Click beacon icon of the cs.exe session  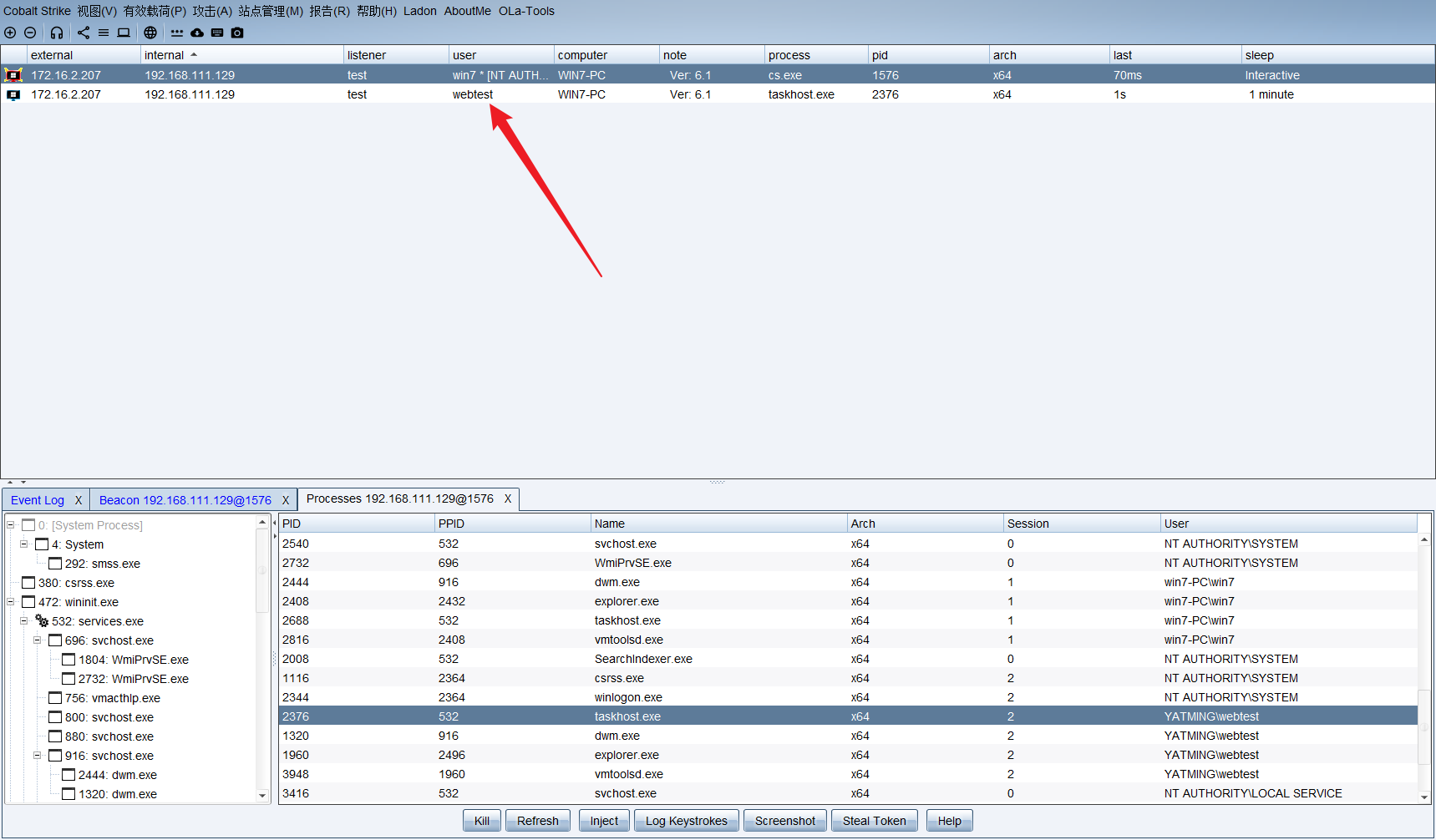coord(13,75)
